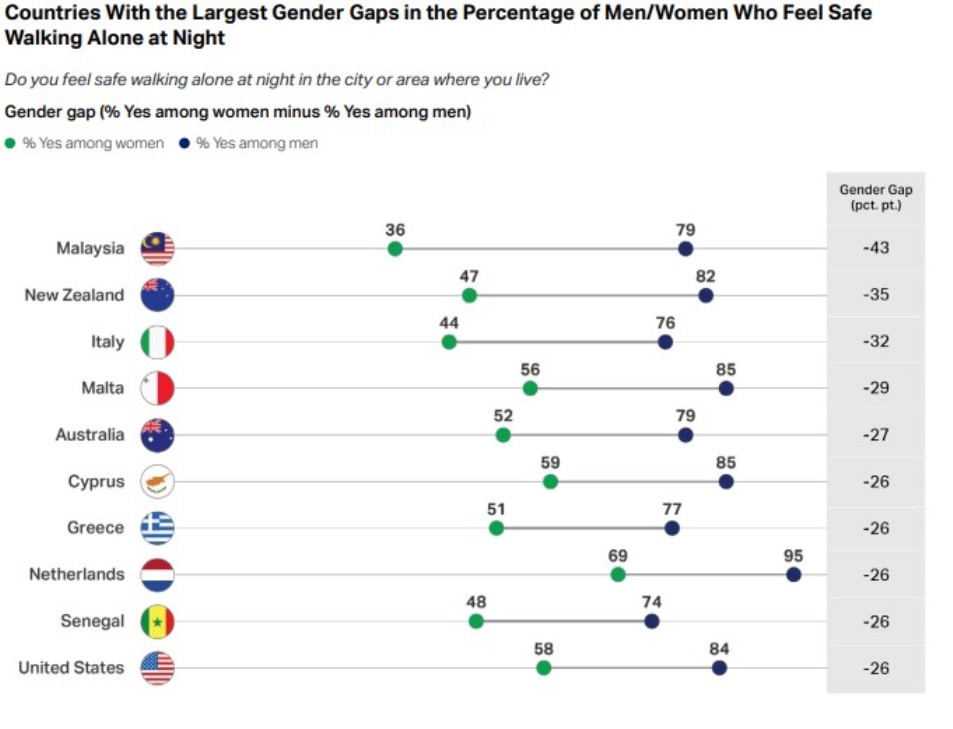Viewport: 953px width, 729px height.
Task: Click the Senegal flag icon
Action: (x=158, y=621)
